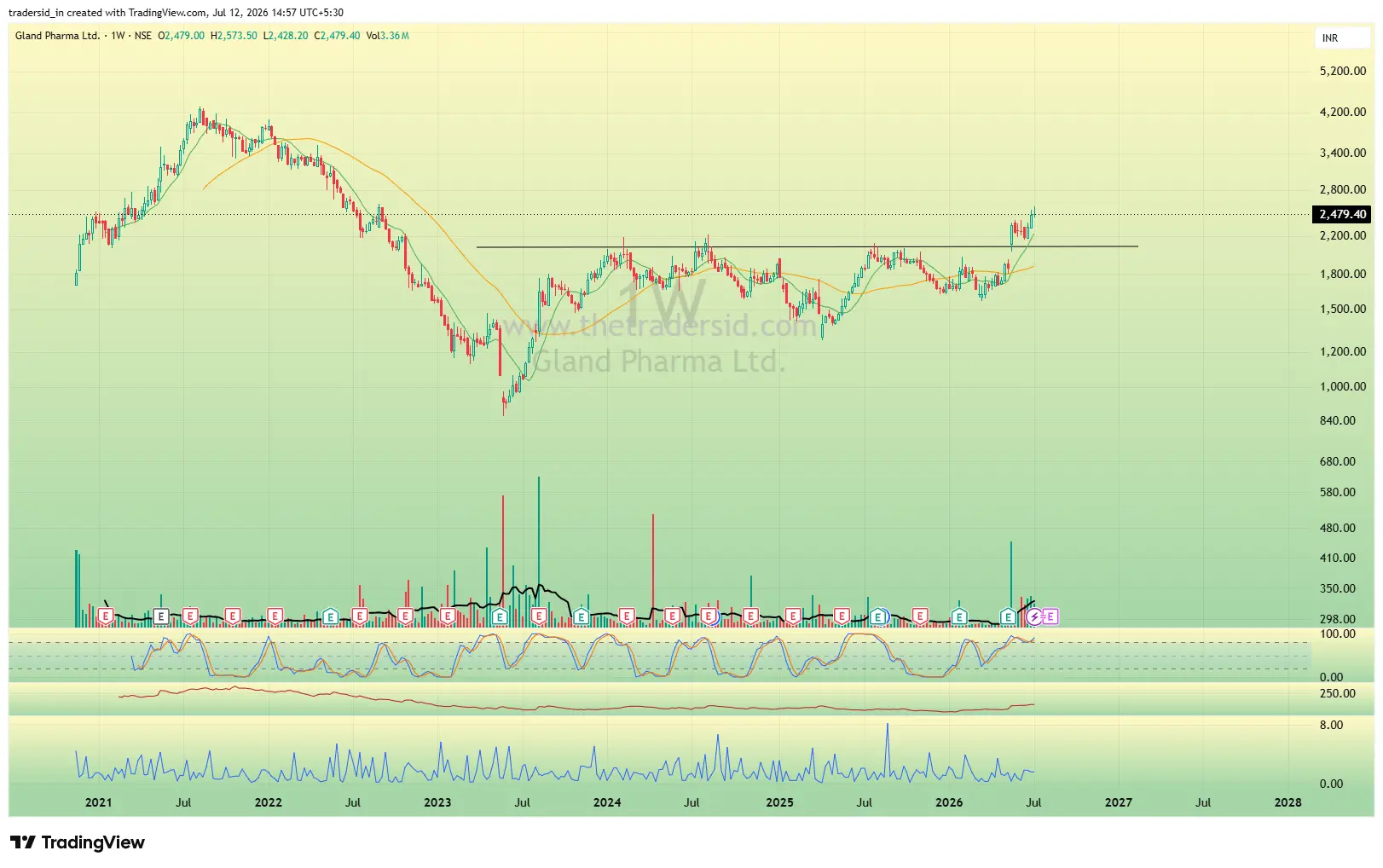The width and height of the screenshot is (1383, 868).
Task: Click the 8.00 indicator scale label
Action: pos(1332,725)
